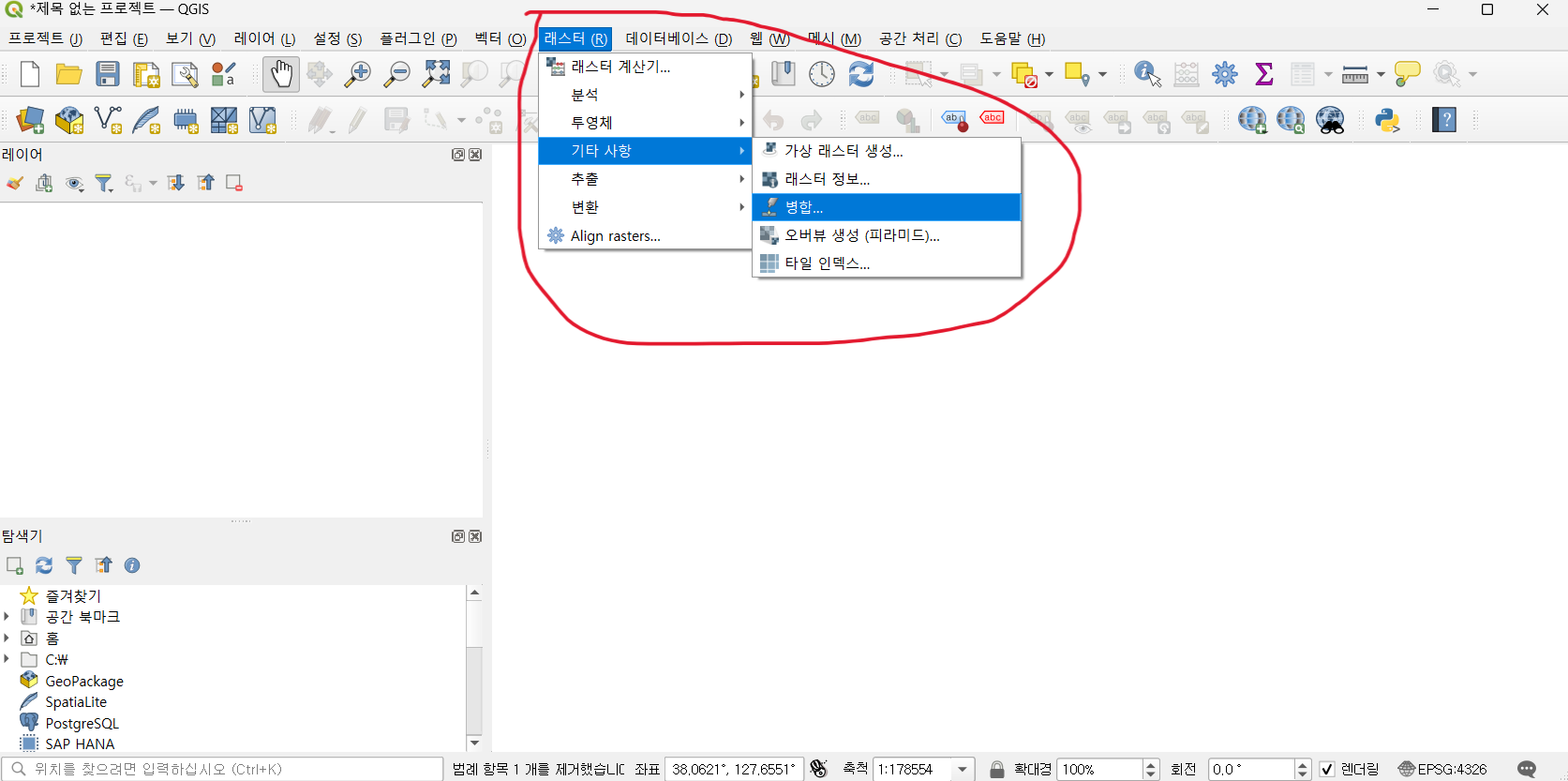Viewport: 1568px width, 781px height.
Task: Open the Help contents icon
Action: (1444, 120)
